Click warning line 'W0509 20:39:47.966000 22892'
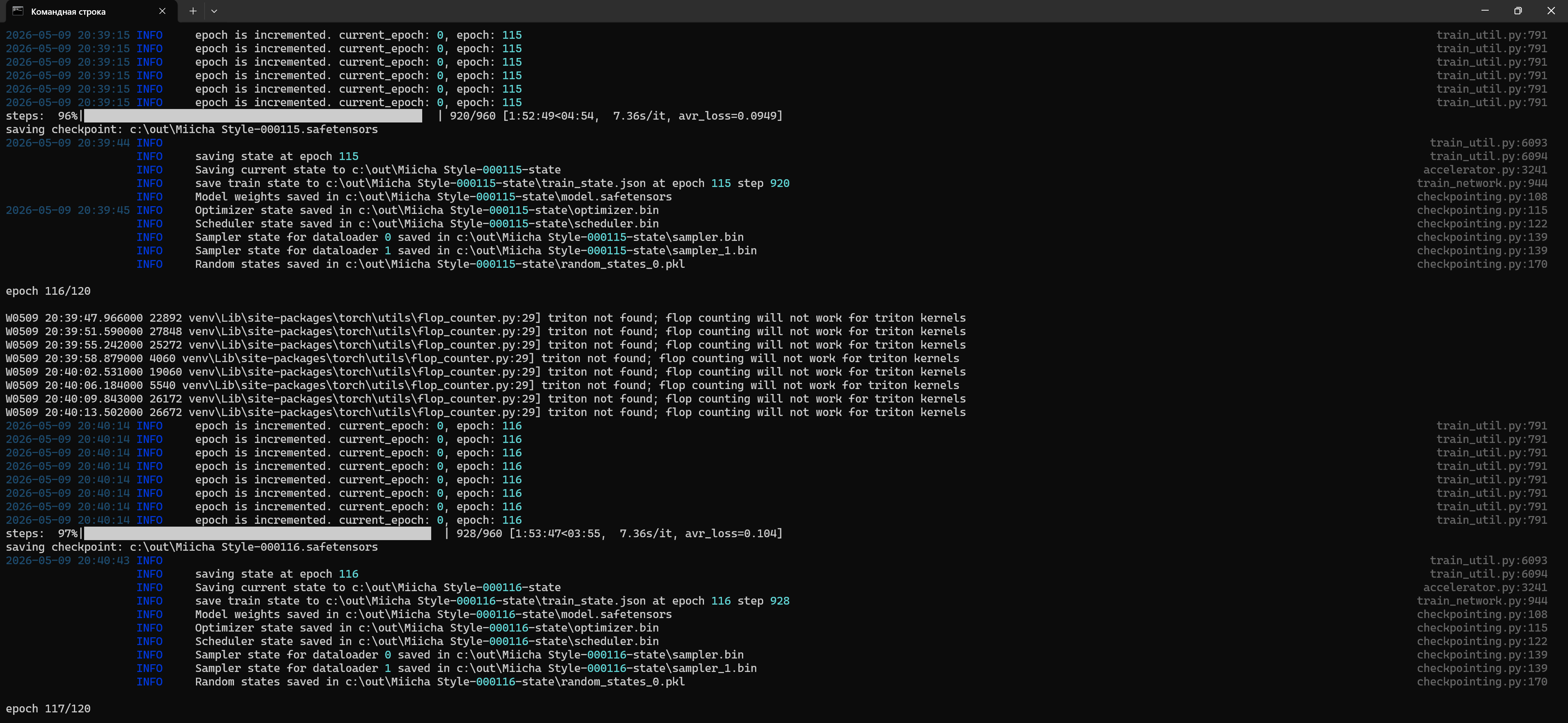 tap(486, 318)
